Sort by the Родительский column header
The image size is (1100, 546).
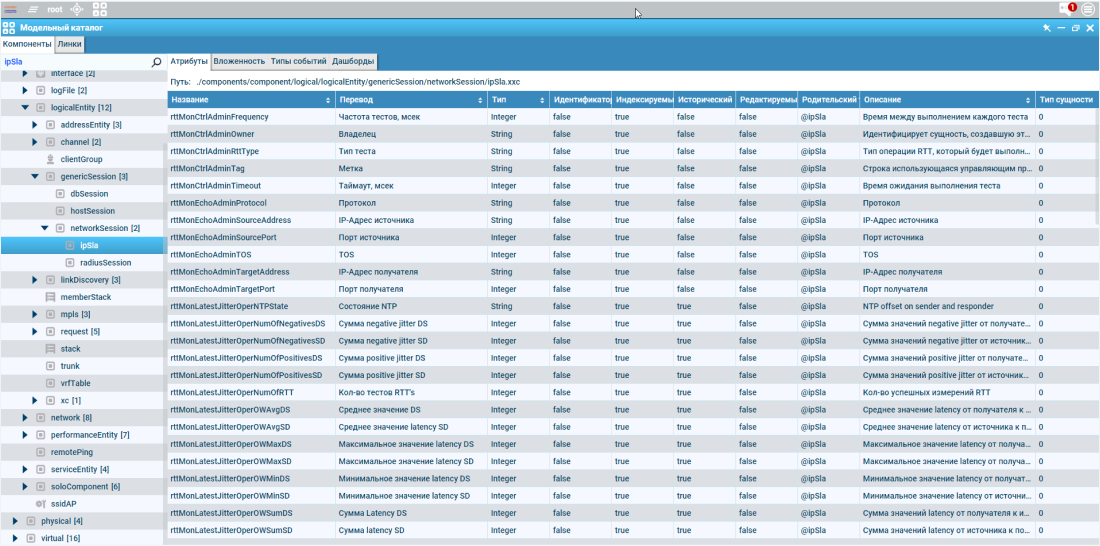click(828, 100)
